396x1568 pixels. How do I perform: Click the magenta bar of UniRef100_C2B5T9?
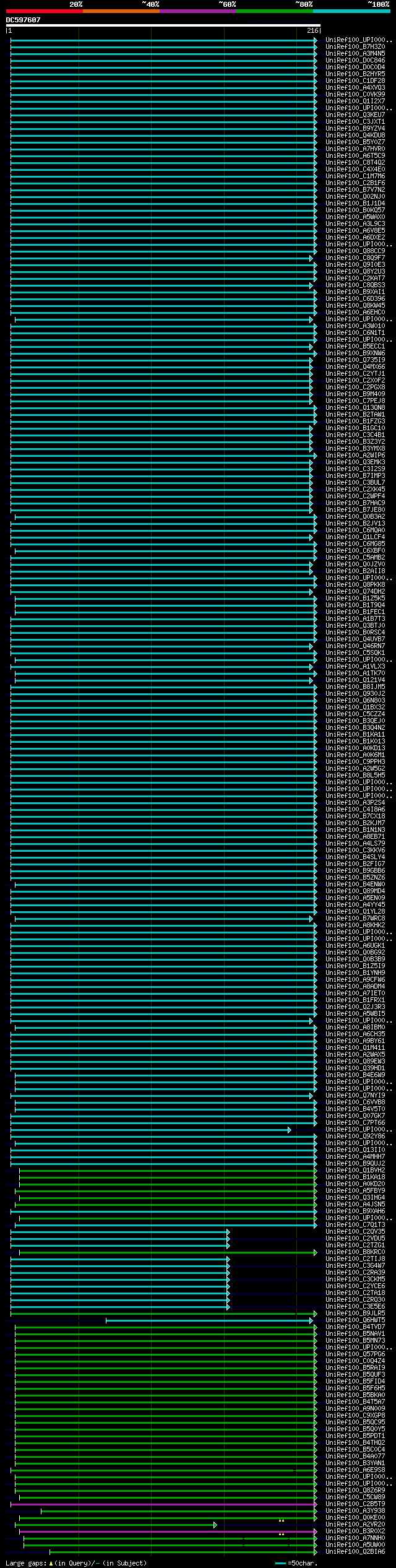click(163, 1504)
